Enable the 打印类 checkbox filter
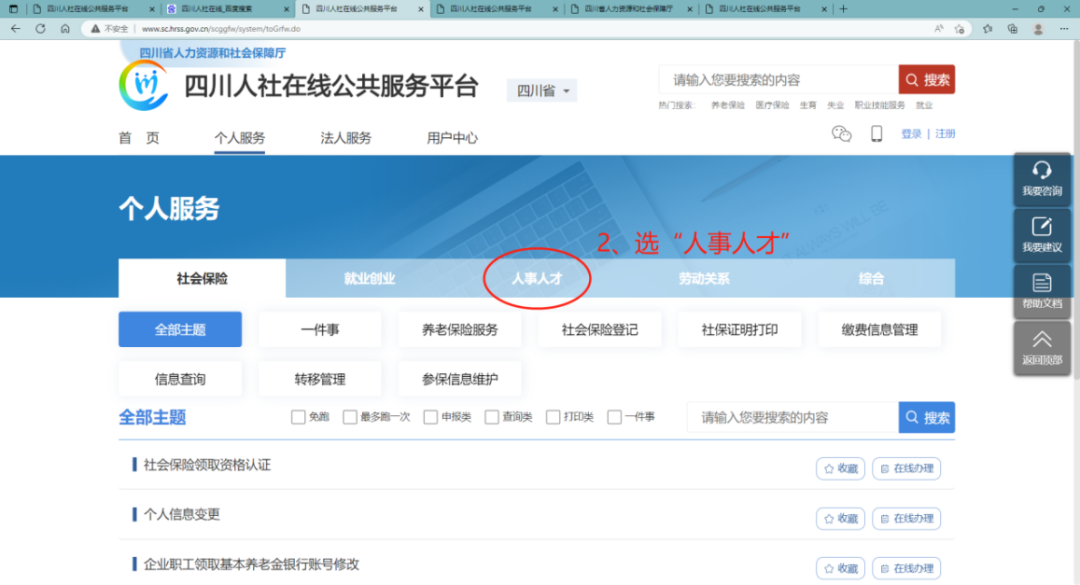The width and height of the screenshot is (1080, 585). coord(554,417)
